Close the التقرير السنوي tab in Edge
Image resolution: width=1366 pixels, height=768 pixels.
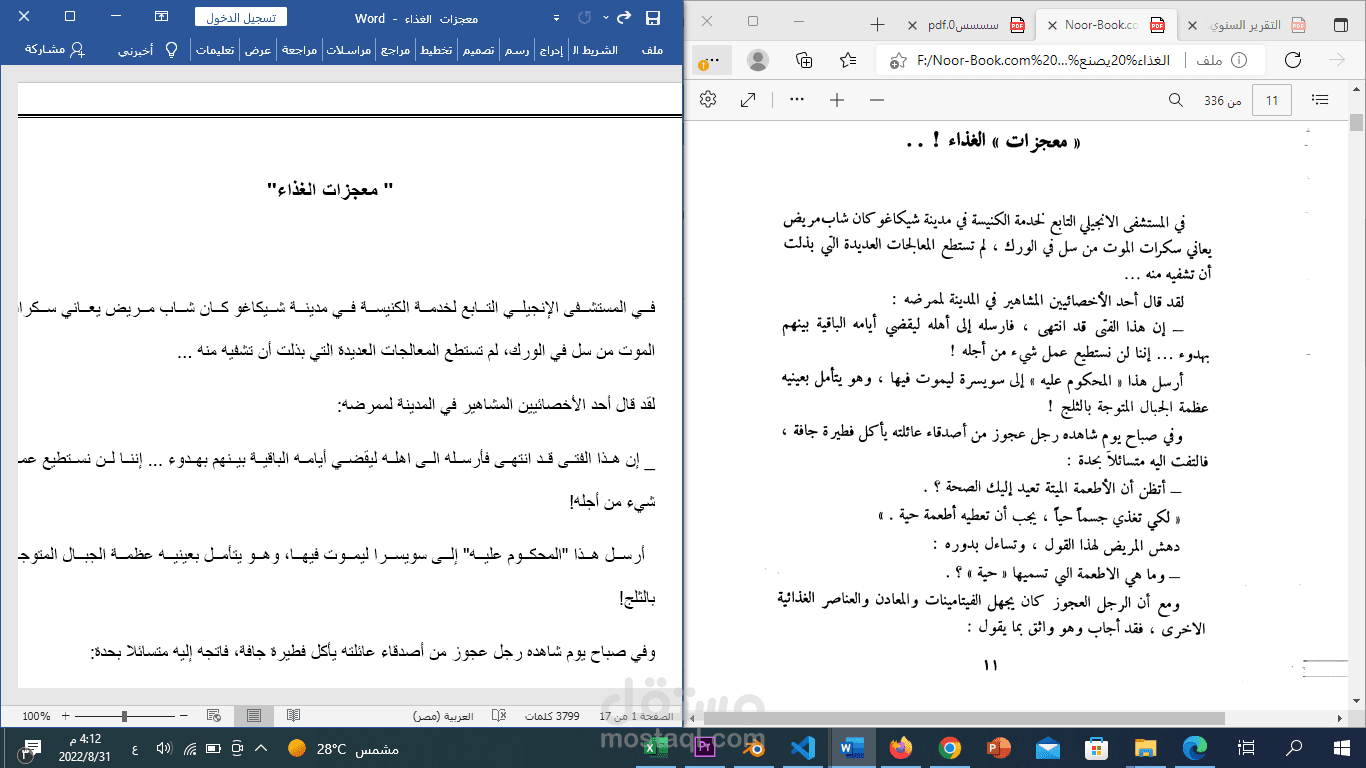click(1194, 25)
